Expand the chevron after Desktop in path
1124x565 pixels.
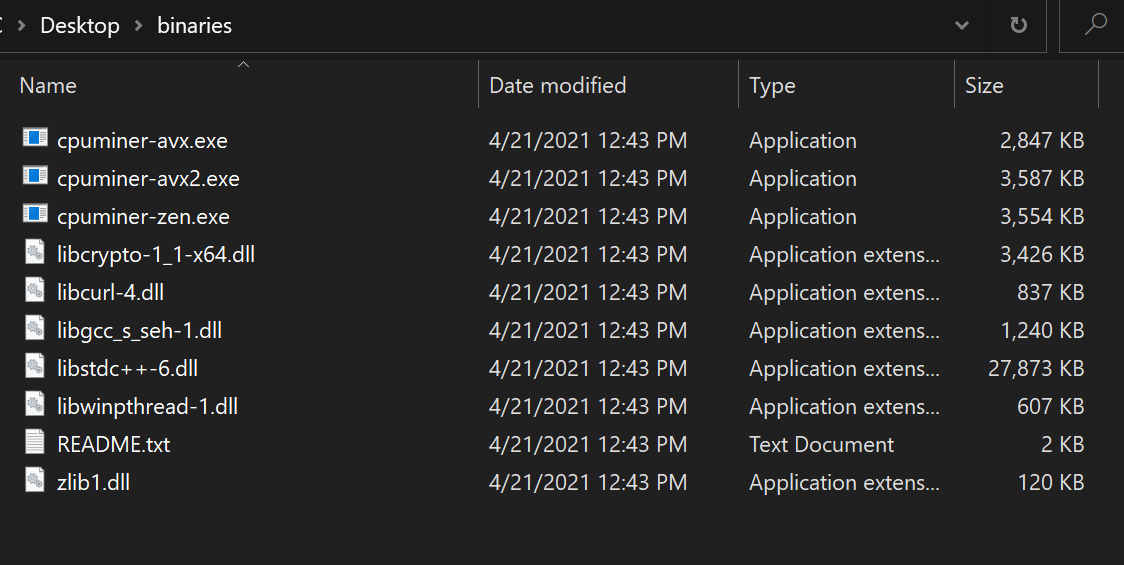139,26
